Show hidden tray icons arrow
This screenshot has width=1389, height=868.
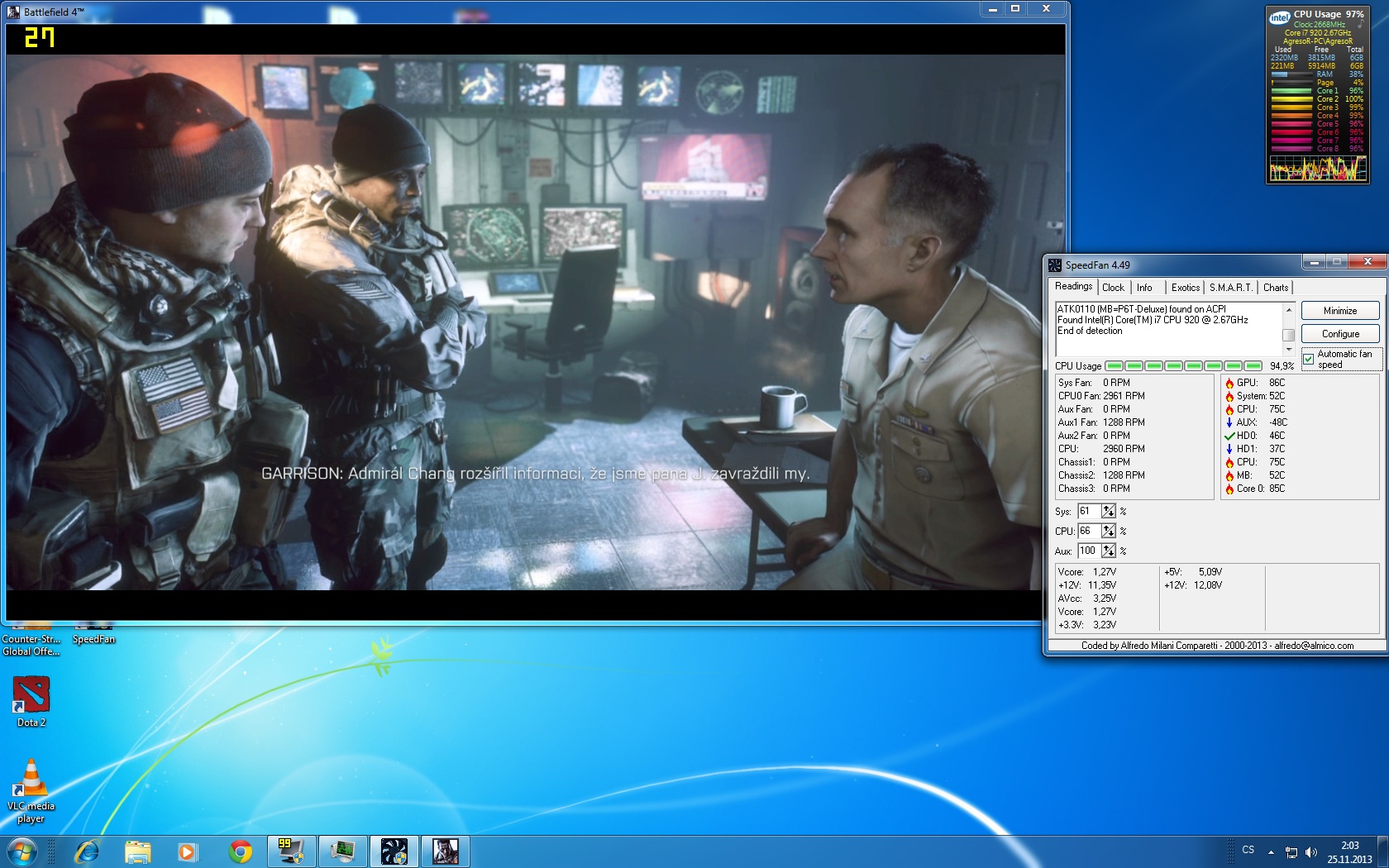tap(1271, 851)
